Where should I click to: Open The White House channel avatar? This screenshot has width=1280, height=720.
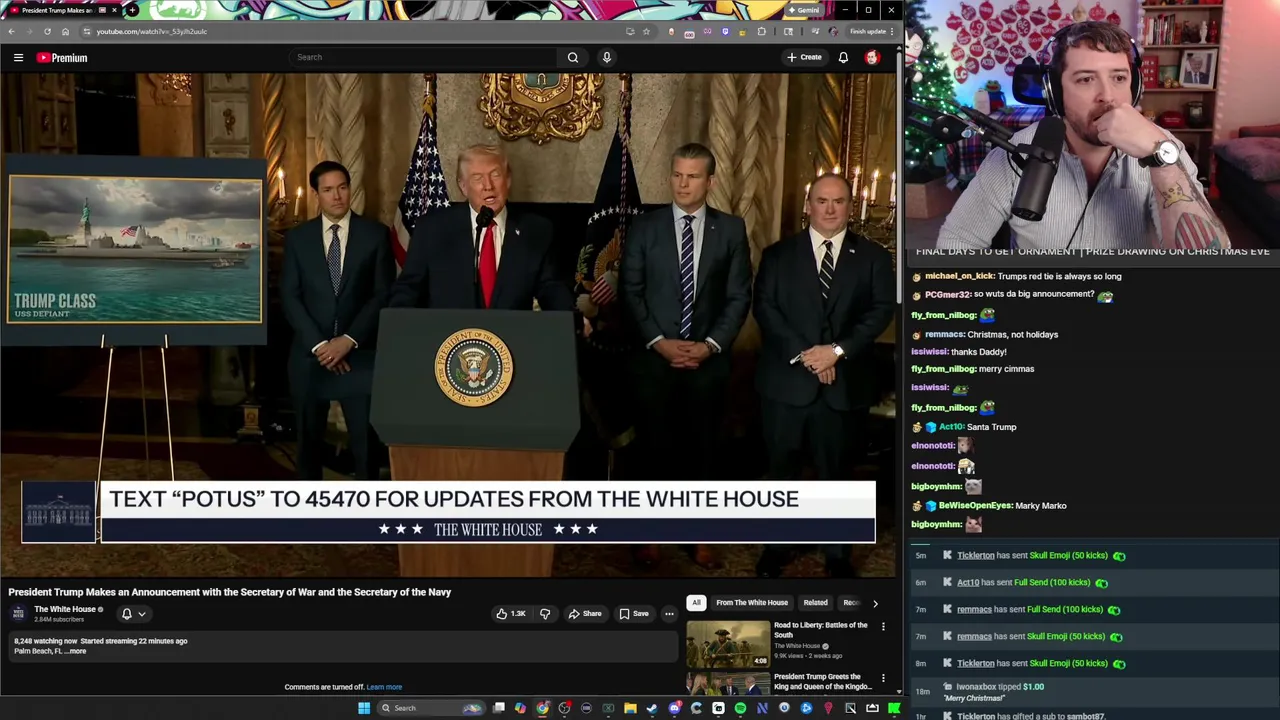coord(18,613)
